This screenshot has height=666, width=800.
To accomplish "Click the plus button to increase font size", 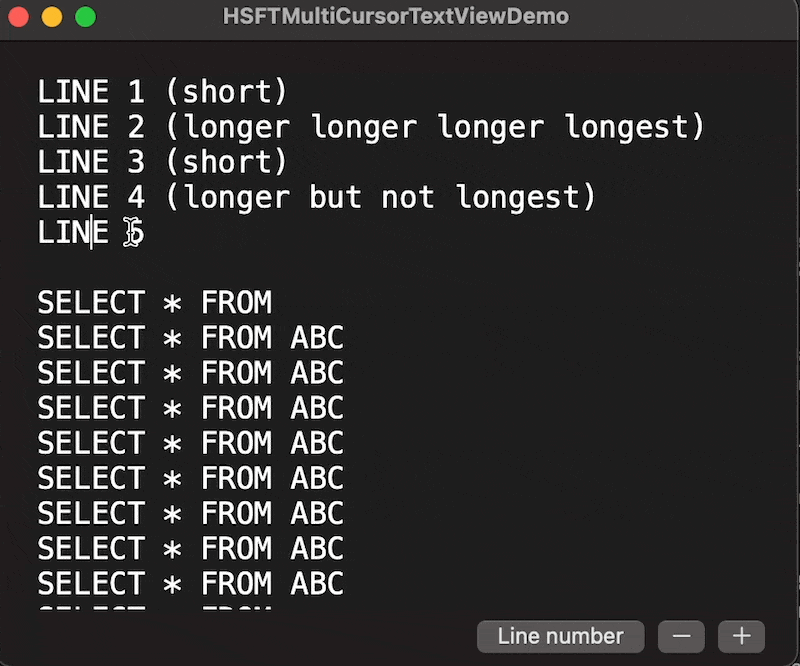I will coord(741,636).
